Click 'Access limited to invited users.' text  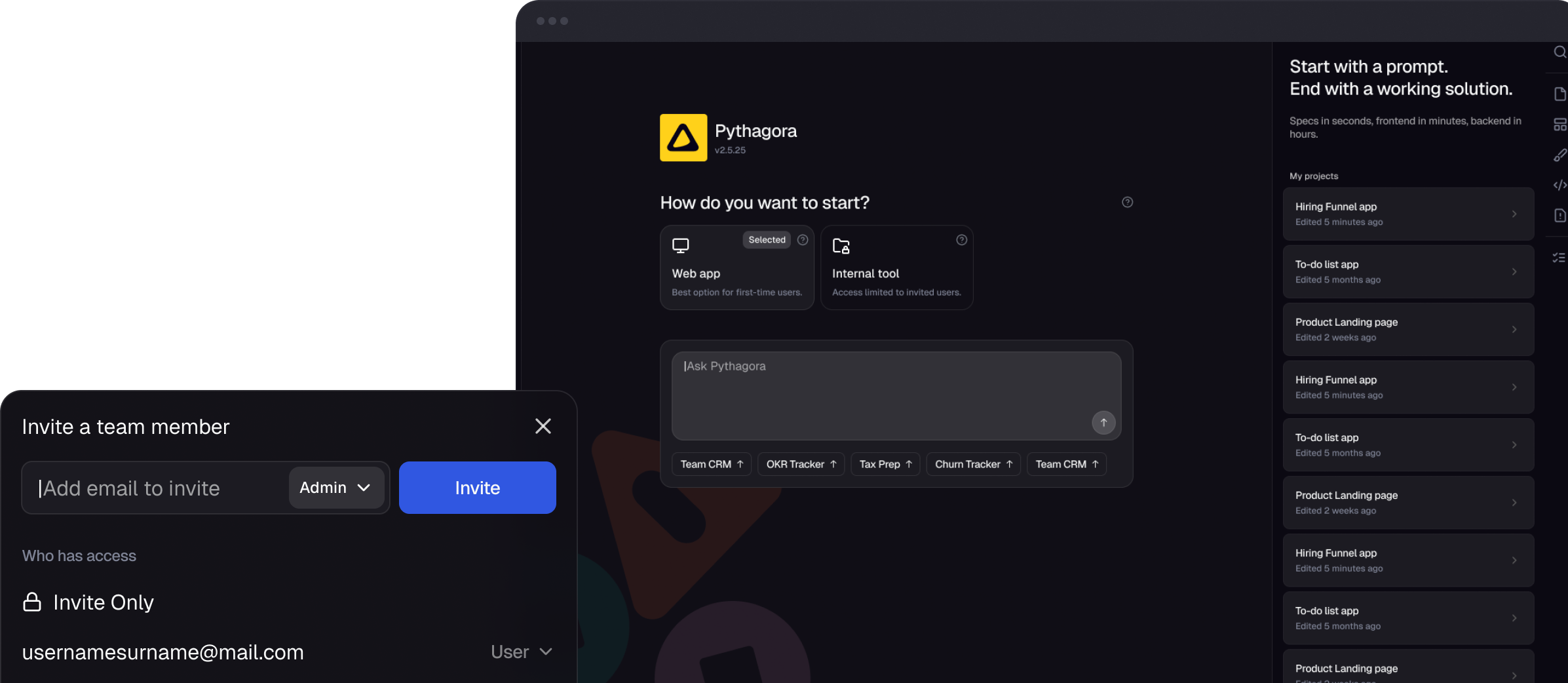click(x=896, y=292)
